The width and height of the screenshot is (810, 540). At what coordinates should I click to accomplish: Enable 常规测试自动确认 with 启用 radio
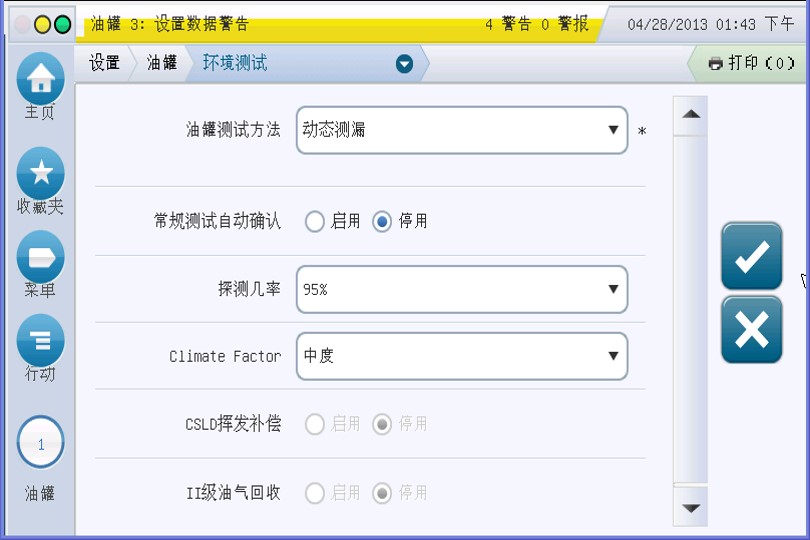(315, 222)
